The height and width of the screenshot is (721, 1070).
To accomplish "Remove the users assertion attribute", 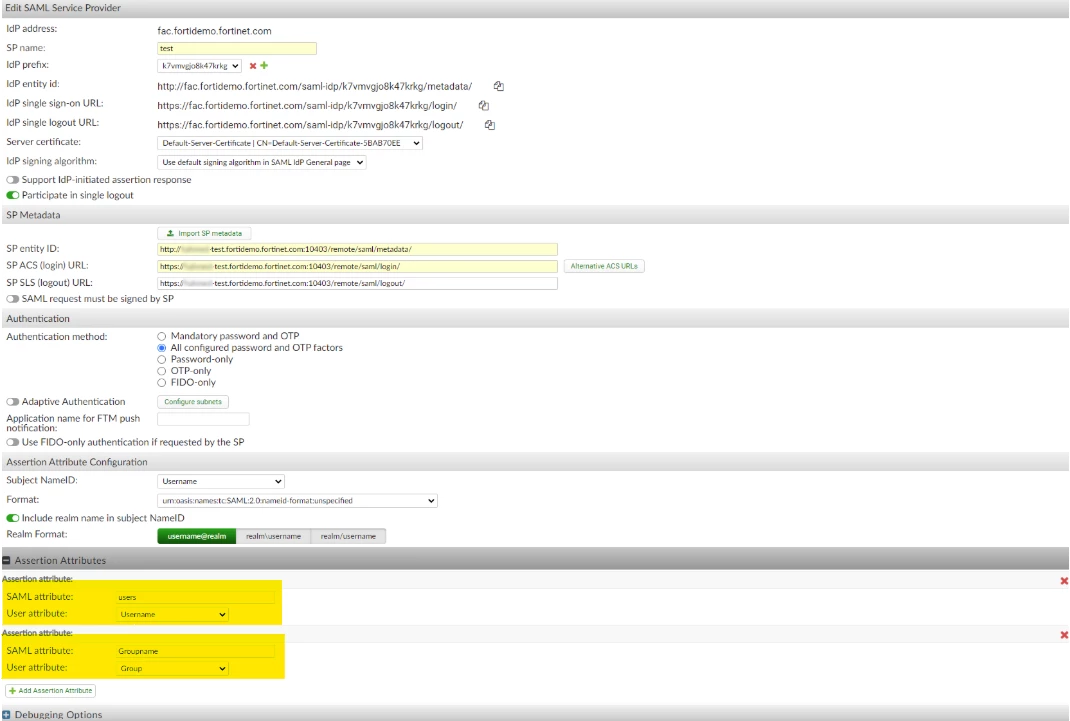I will coord(1064,581).
